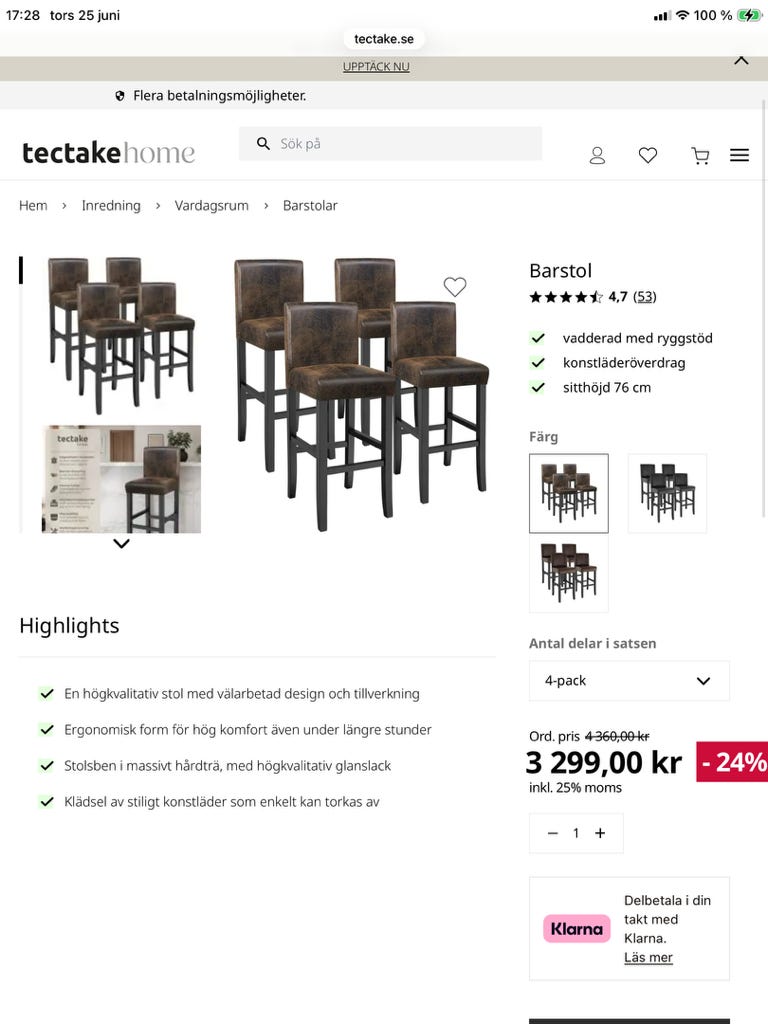The width and height of the screenshot is (768, 1024).
Task: Collapse the top banner with up chevron
Action: tap(741, 61)
